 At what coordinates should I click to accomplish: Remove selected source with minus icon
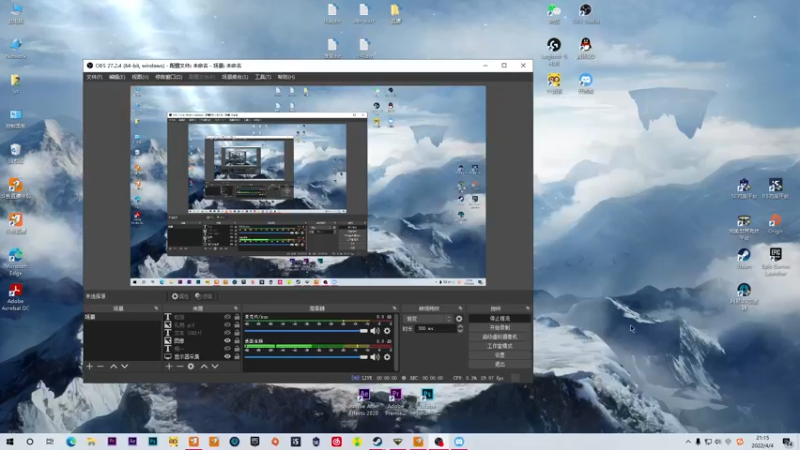(180, 366)
